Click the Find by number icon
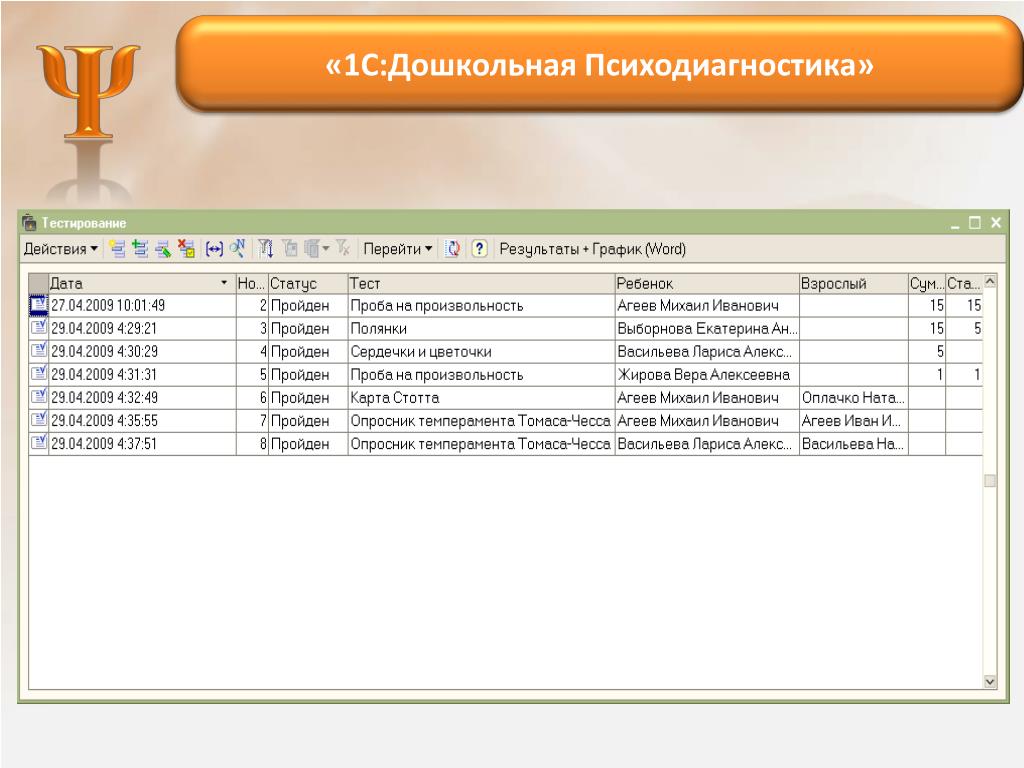 (x=237, y=248)
